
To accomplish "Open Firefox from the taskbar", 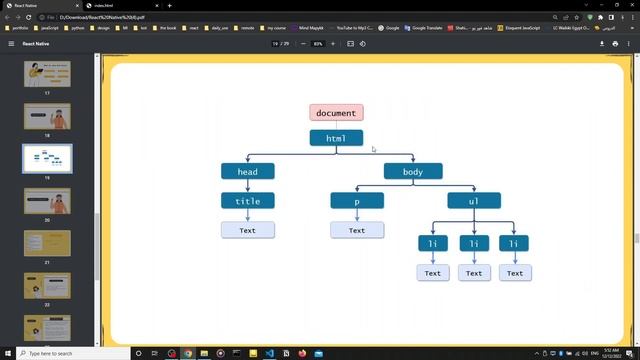I will pyautogui.click(x=302, y=353).
